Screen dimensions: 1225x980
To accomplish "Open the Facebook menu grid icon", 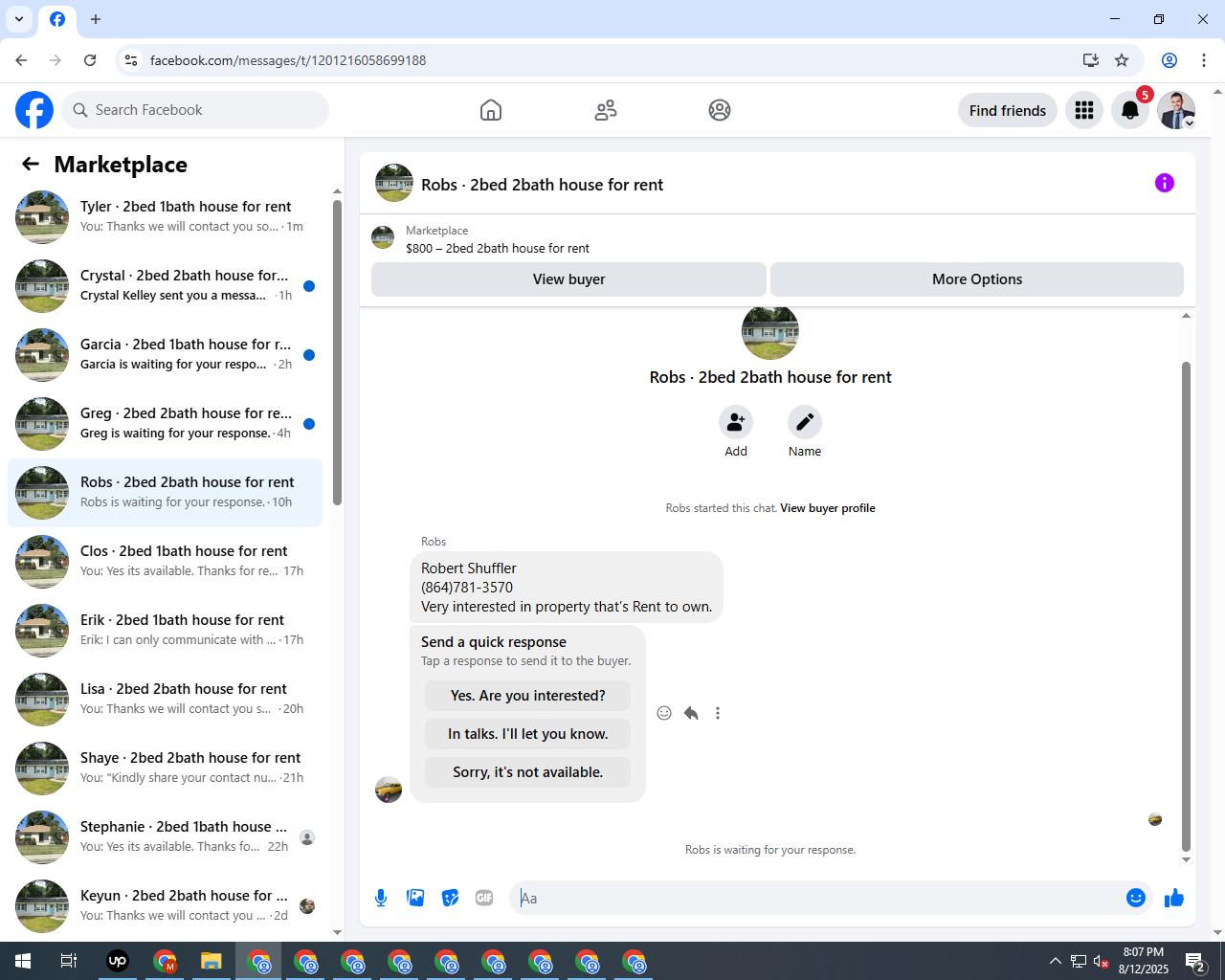I will (x=1084, y=110).
